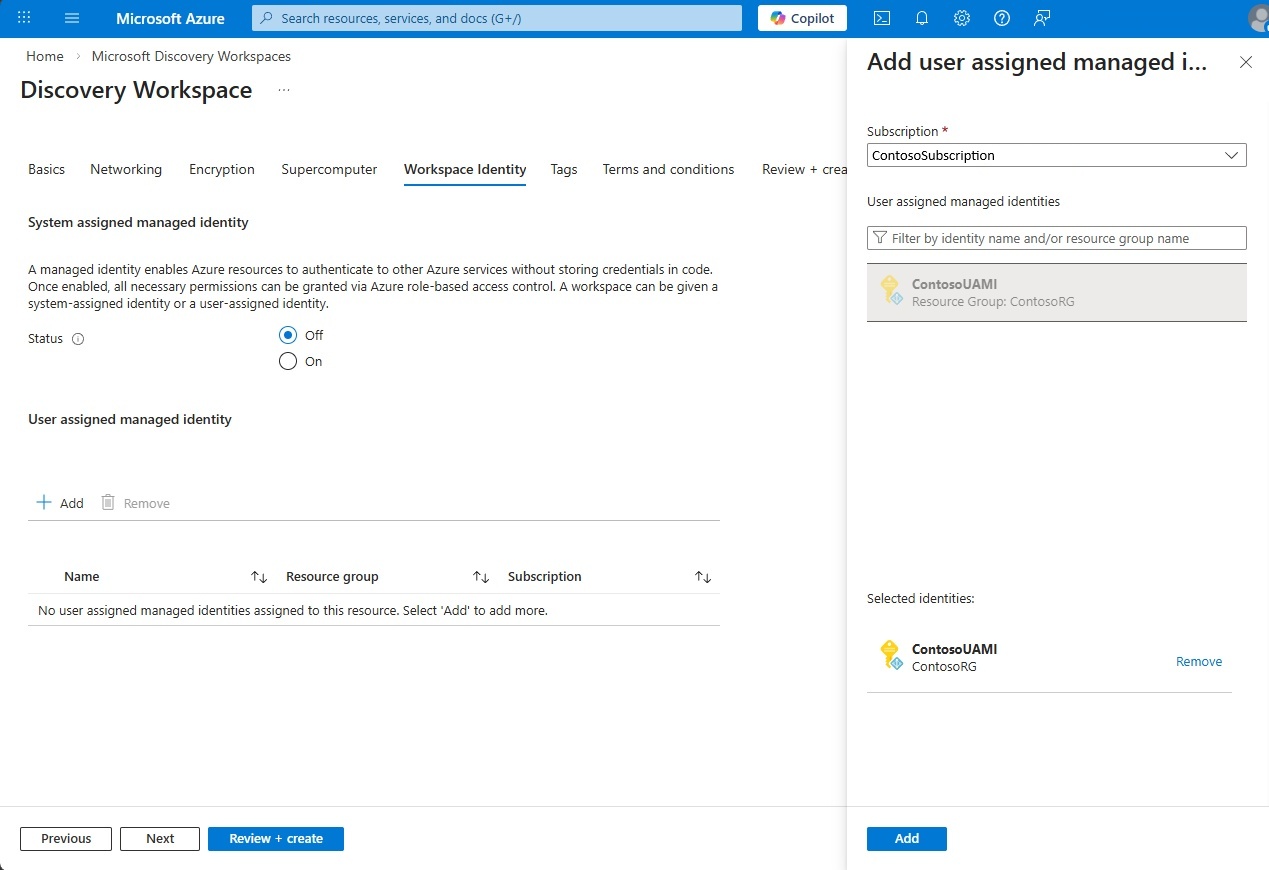This screenshot has height=870, width=1269.
Task: Click the 'Selected identities:' label
Action: [x=921, y=599]
